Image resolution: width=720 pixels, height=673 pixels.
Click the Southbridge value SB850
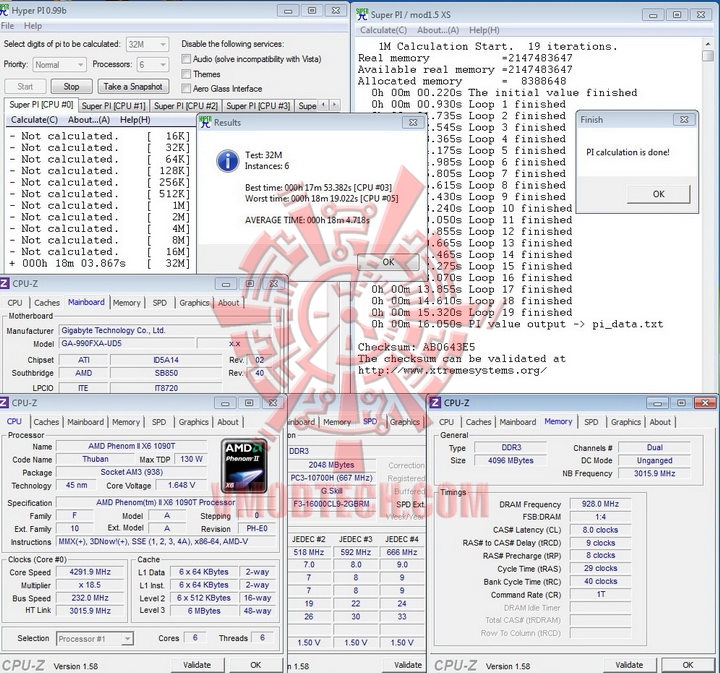(166, 373)
